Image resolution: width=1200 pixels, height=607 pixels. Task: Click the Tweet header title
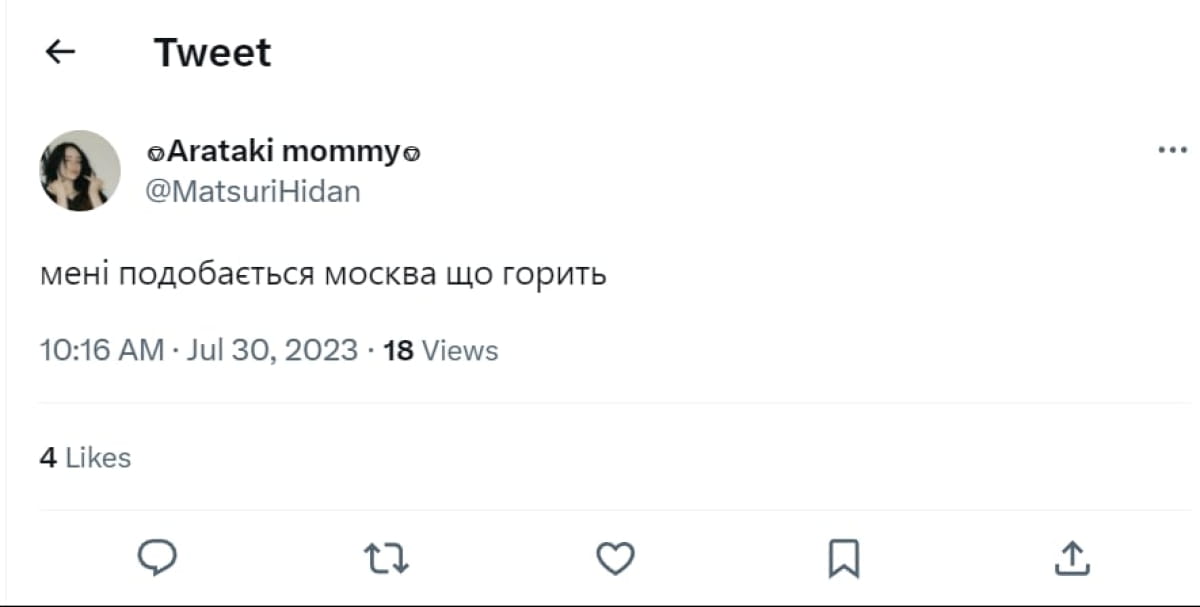[212, 52]
